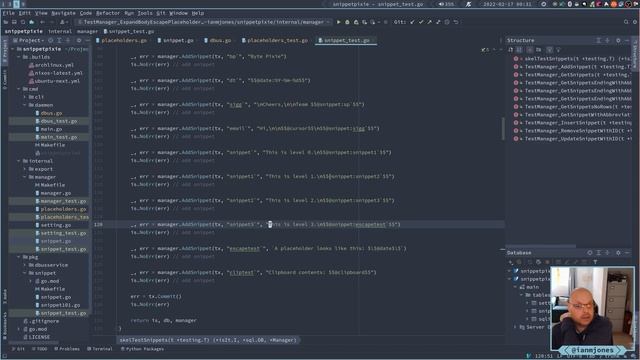The height and width of the screenshot is (360, 640).
Task: Click the volume indicator in system bar
Action: point(446,4)
